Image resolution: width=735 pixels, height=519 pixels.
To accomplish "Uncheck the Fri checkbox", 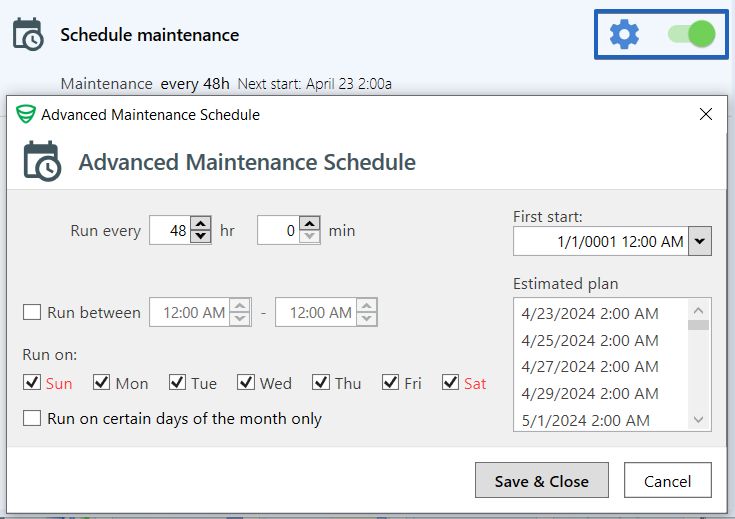I will pos(390,382).
